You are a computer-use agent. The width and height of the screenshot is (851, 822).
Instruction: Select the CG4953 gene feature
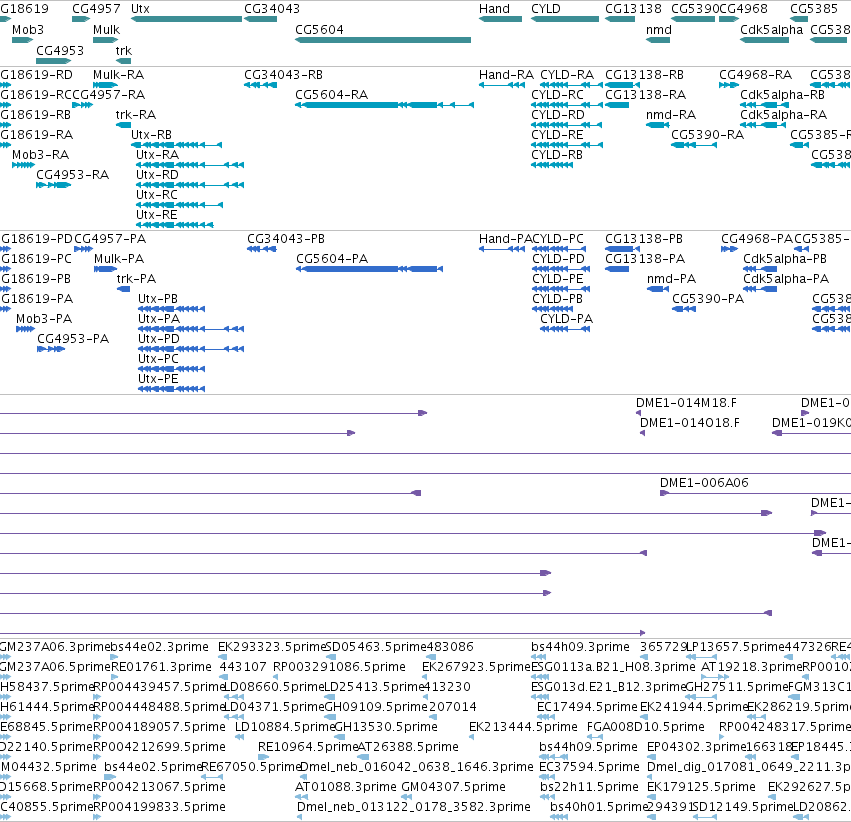pos(54,61)
